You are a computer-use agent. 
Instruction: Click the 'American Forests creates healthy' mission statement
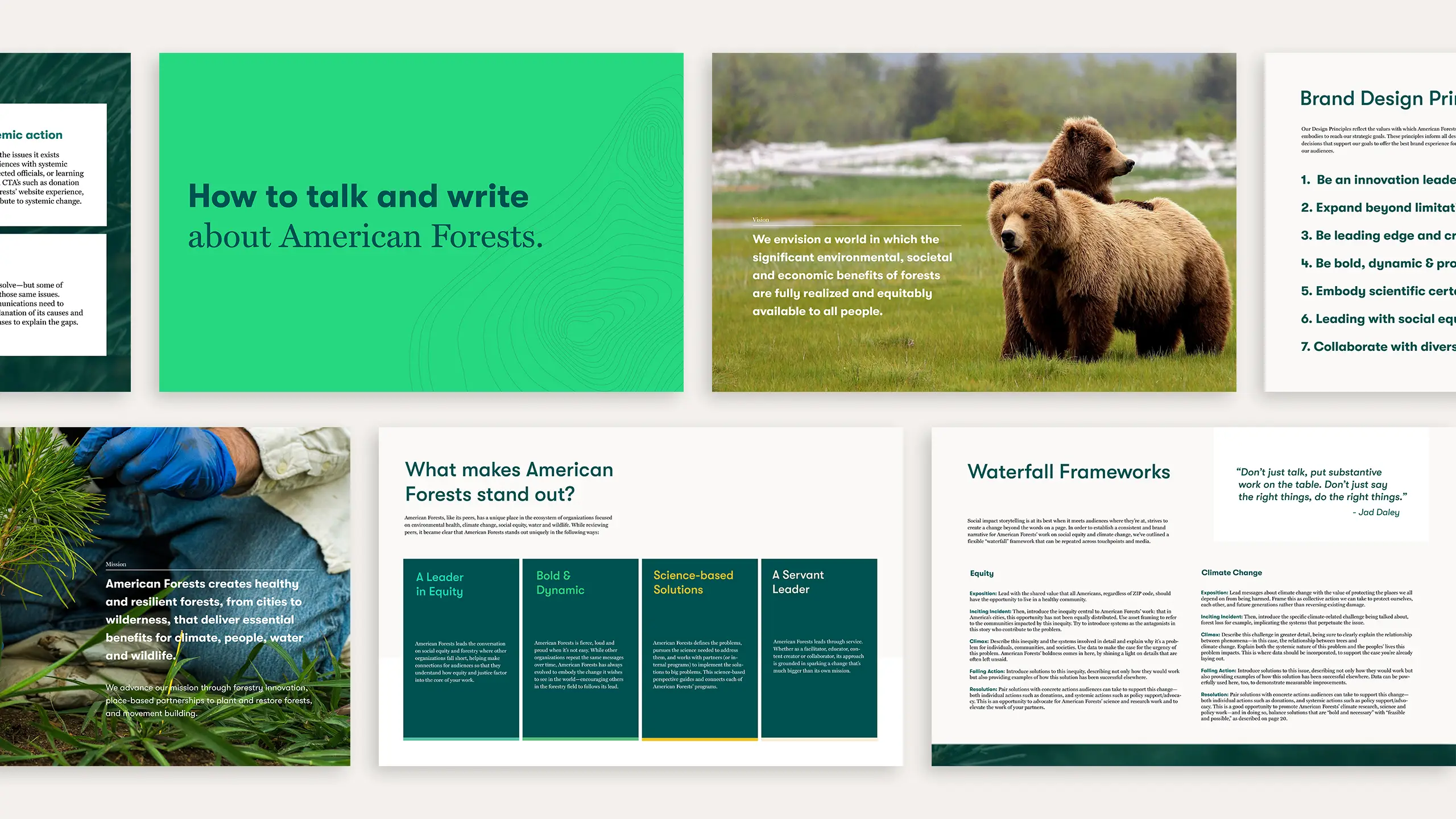tap(205, 619)
